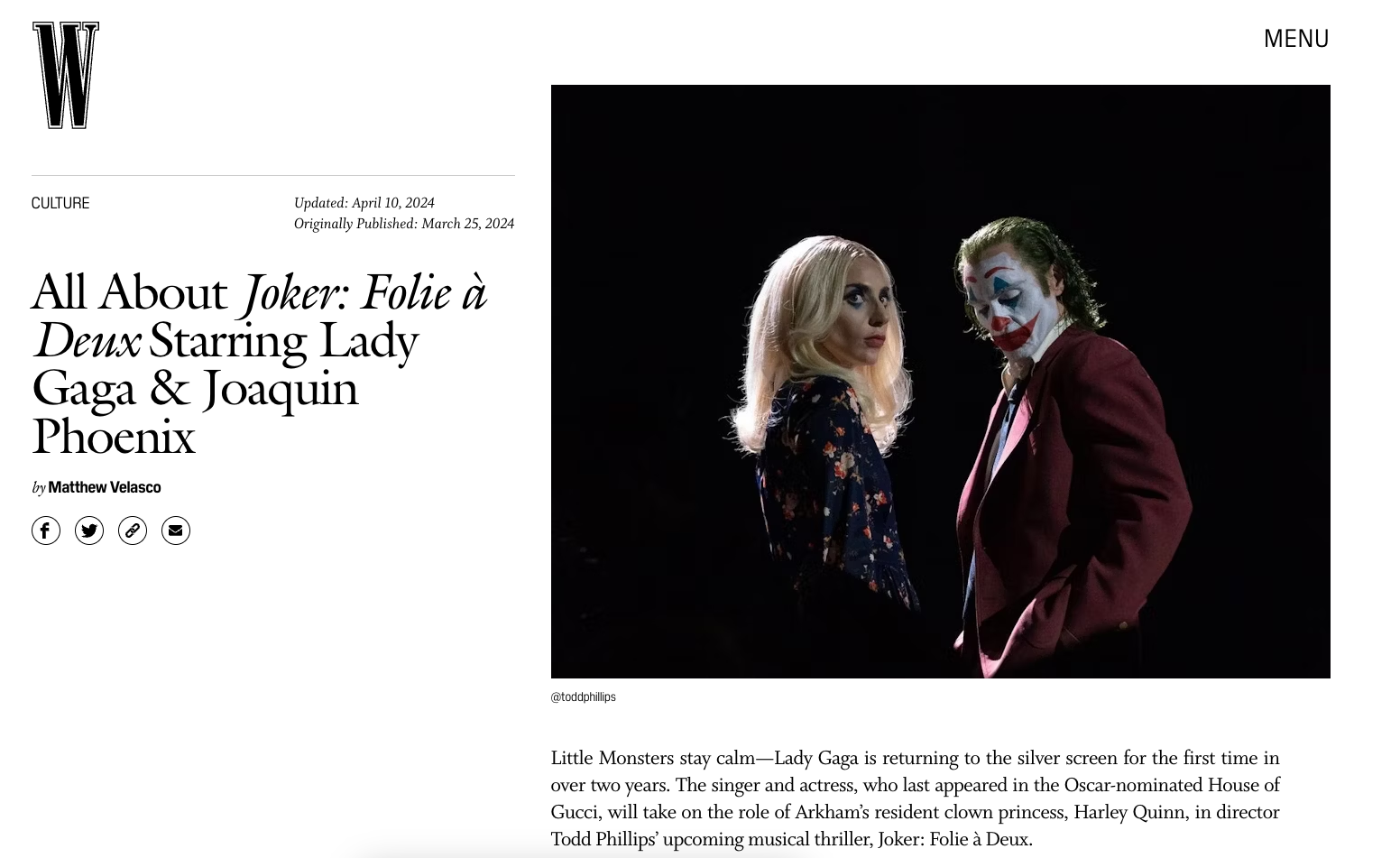Click the @toddphillips photo credit
1400x858 pixels.
coord(584,697)
